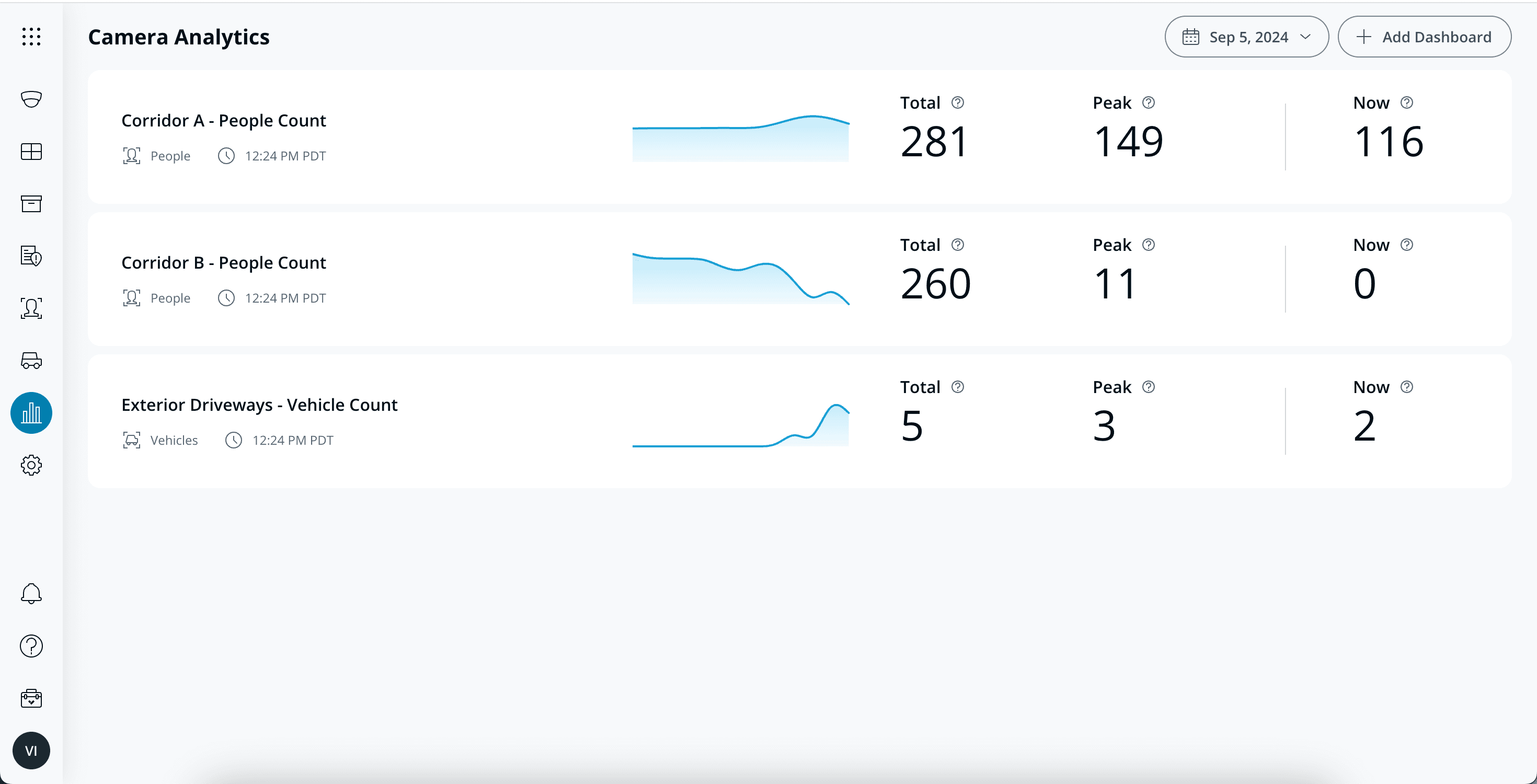View the Total metric help tooltip for Corridor A
Screen dimensions: 1537x784
958,102
